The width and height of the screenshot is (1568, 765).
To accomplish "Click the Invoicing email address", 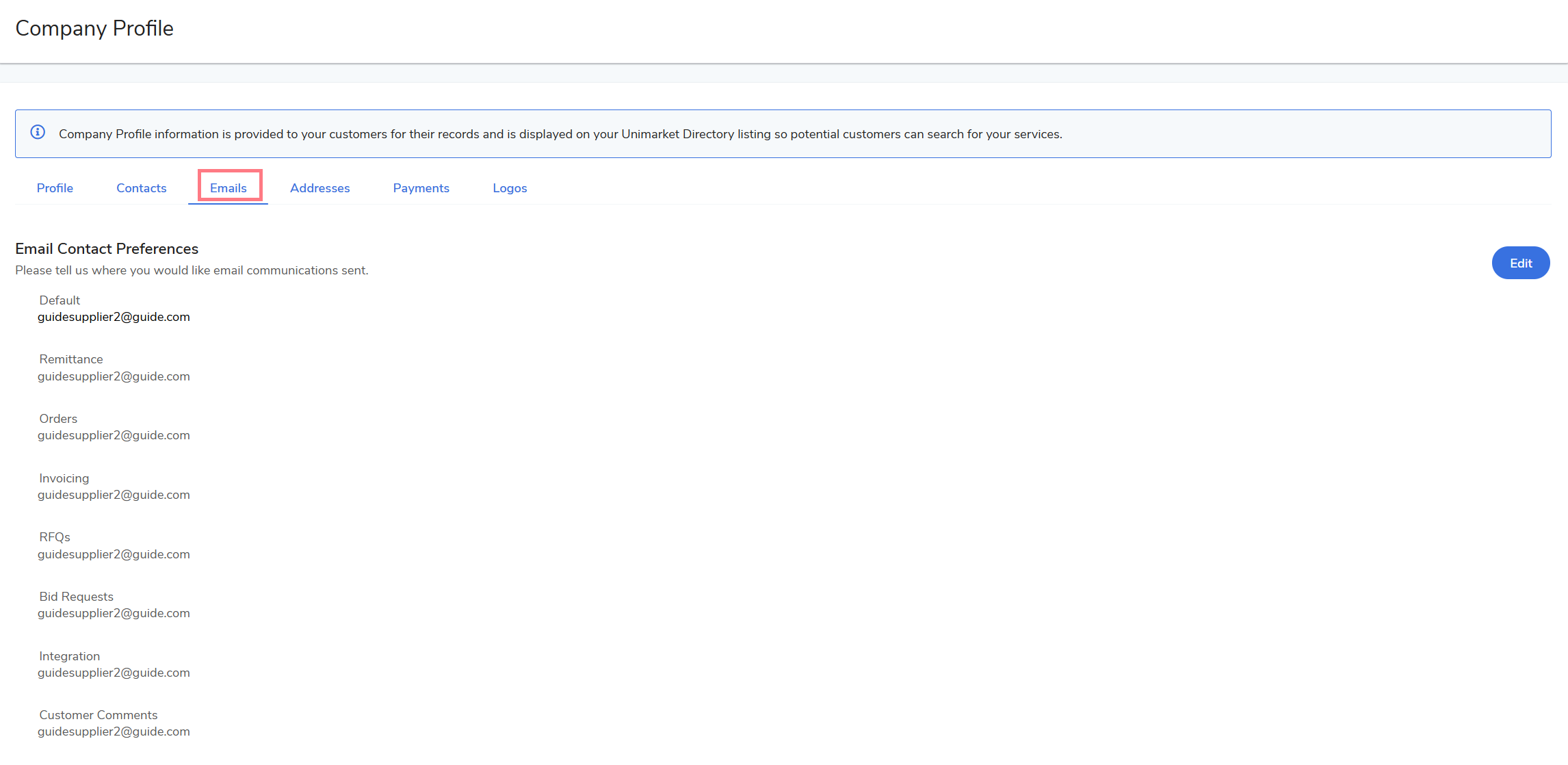I will tap(114, 495).
